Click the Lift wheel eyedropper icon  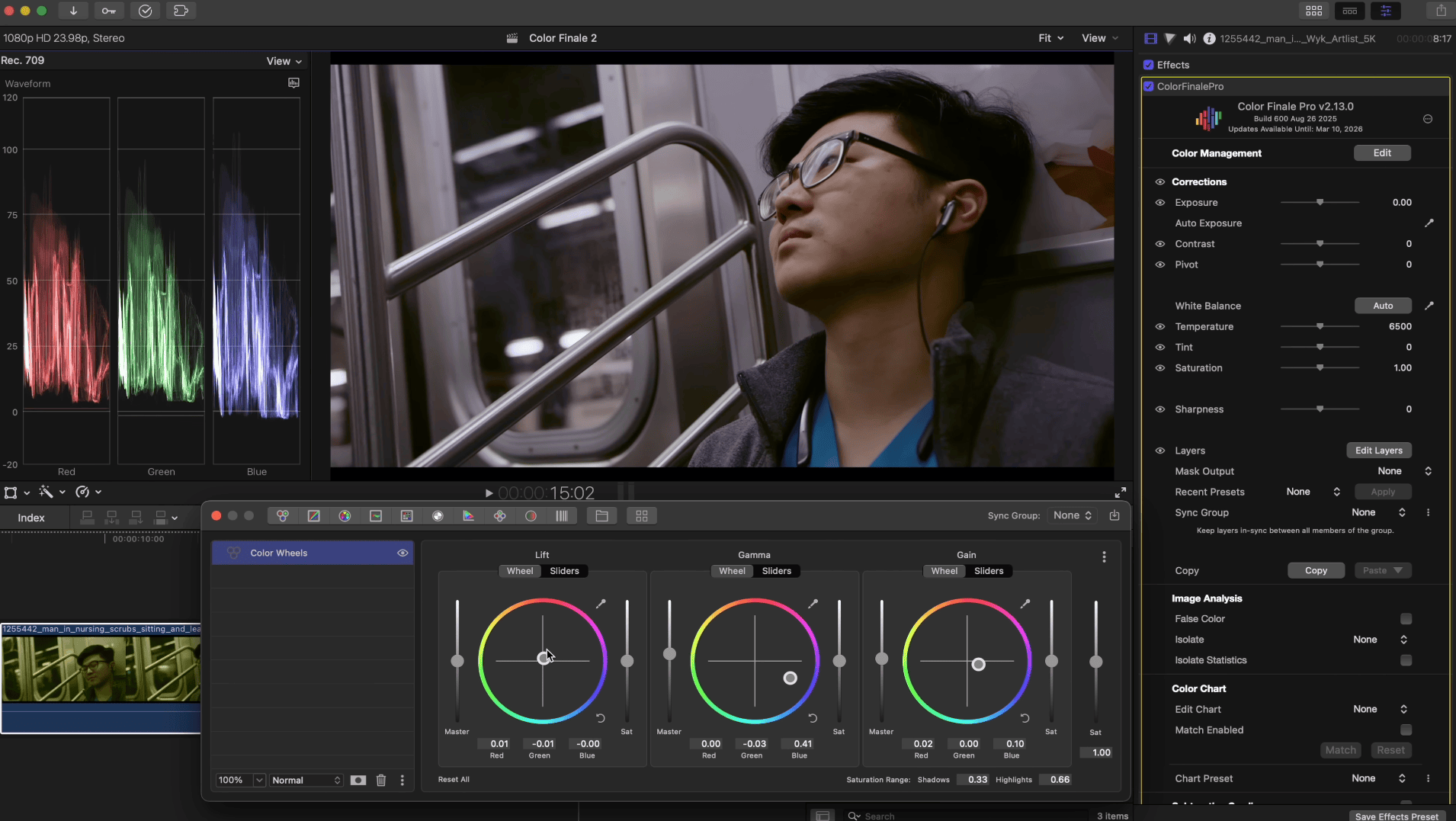tap(601, 604)
